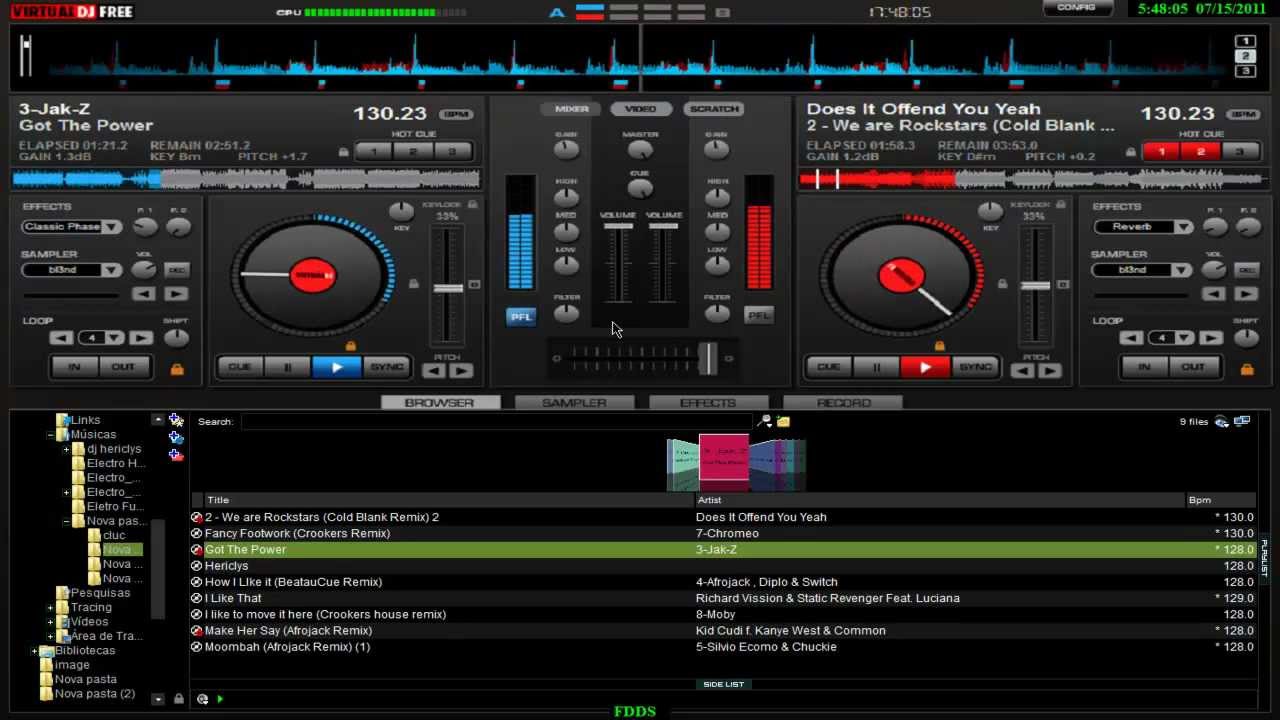Set left deck loop IN point
The width and height of the screenshot is (1280, 720).
click(74, 367)
